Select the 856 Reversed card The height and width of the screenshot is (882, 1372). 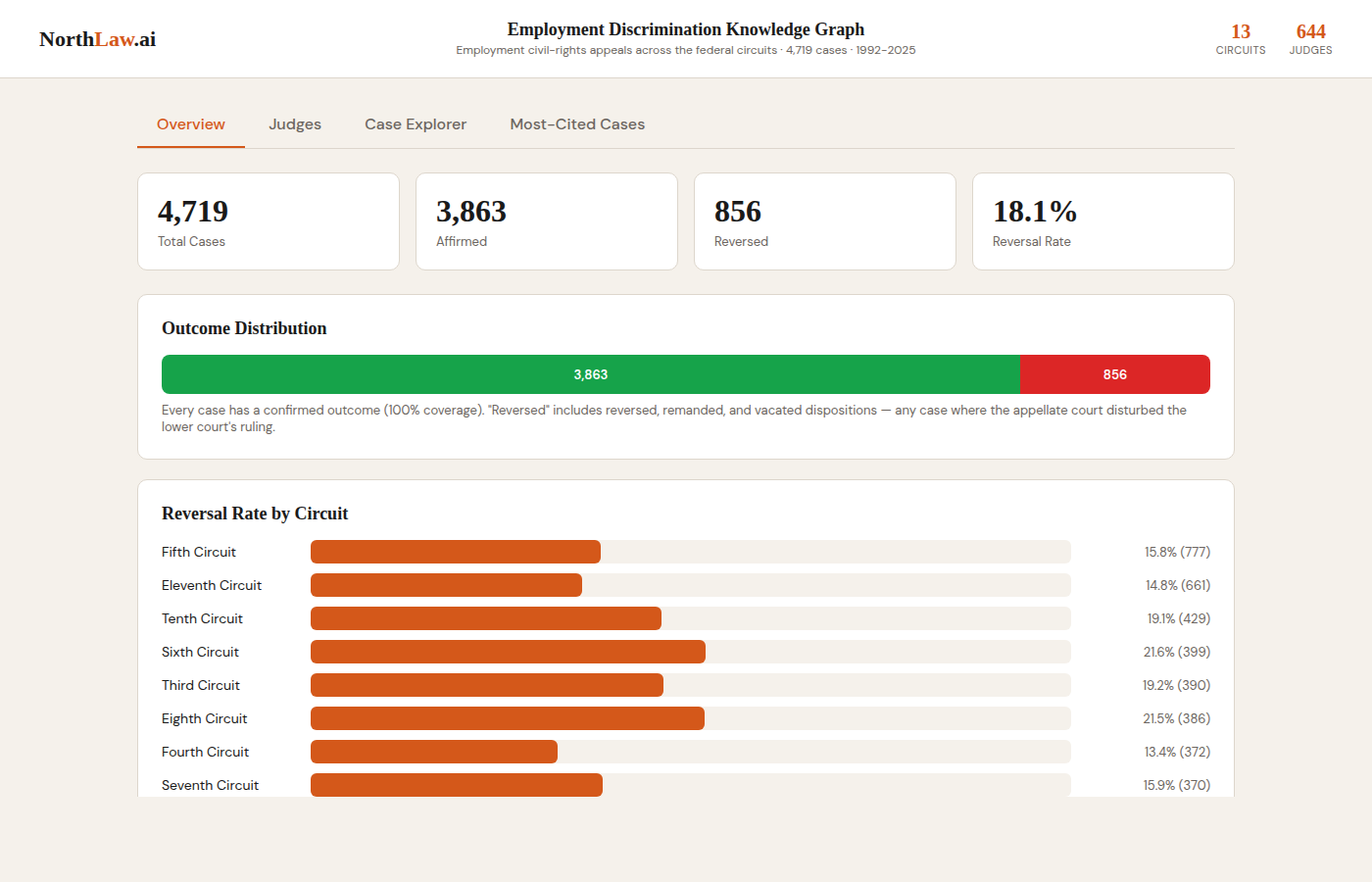[x=825, y=221]
